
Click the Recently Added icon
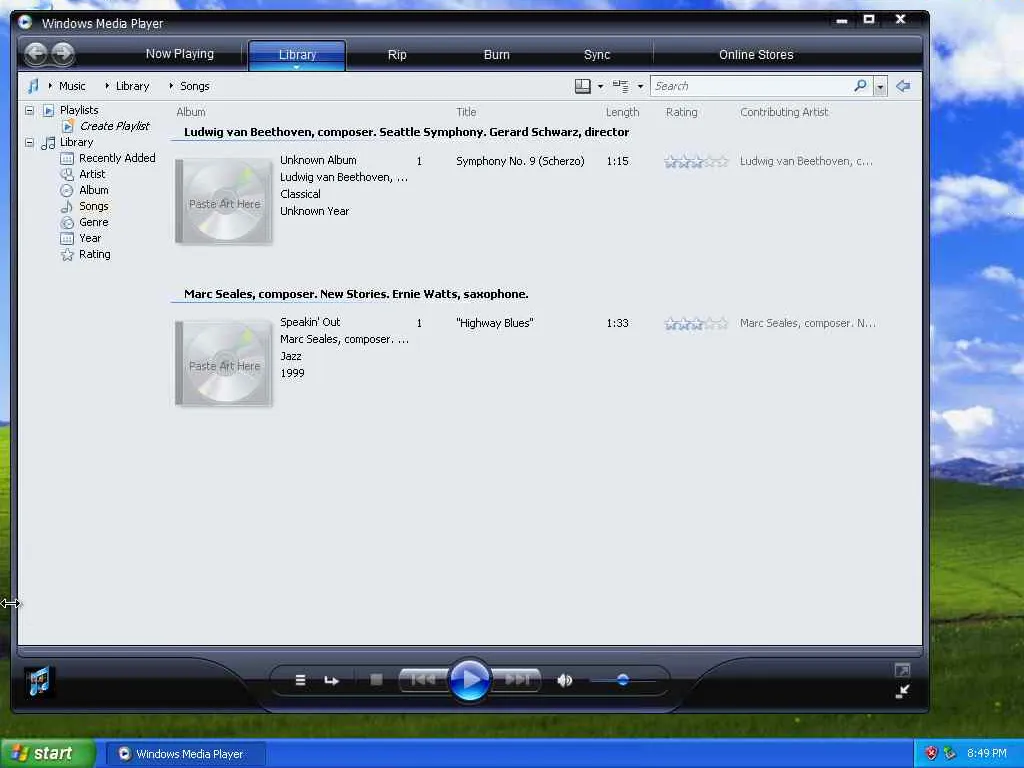[x=67, y=158]
